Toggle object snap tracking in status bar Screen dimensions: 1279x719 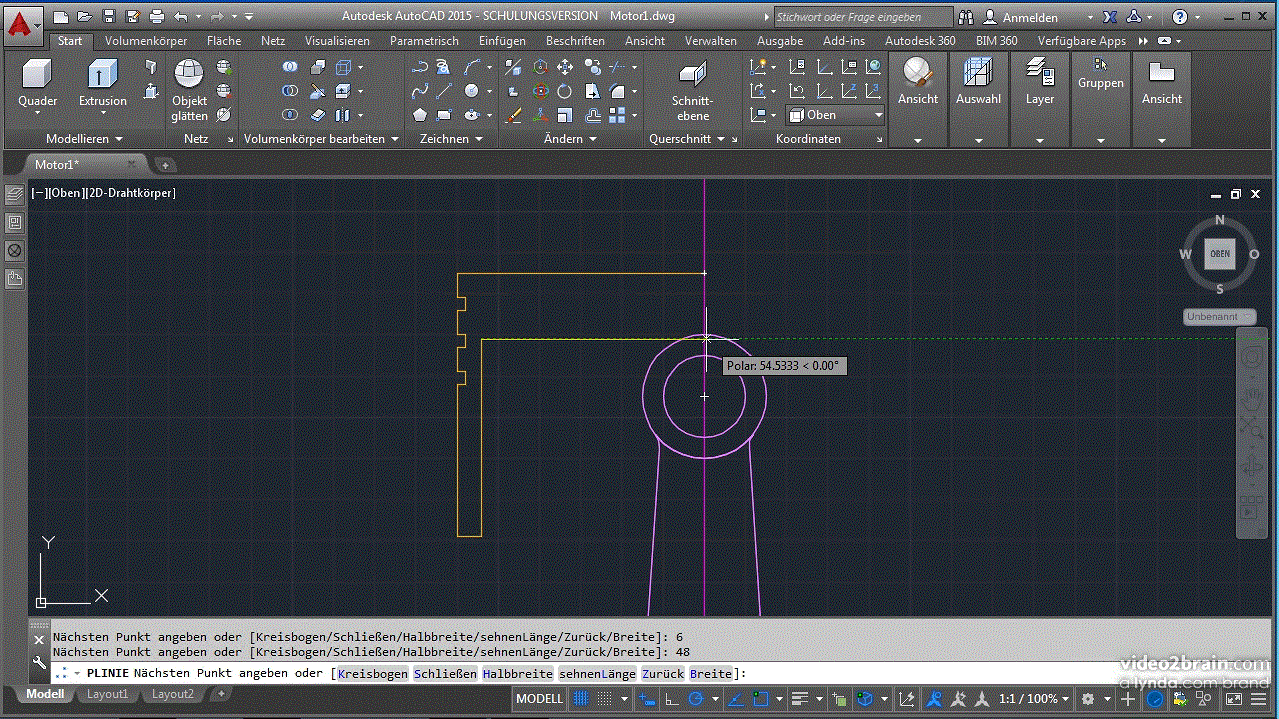pyautogui.click(x=736, y=699)
